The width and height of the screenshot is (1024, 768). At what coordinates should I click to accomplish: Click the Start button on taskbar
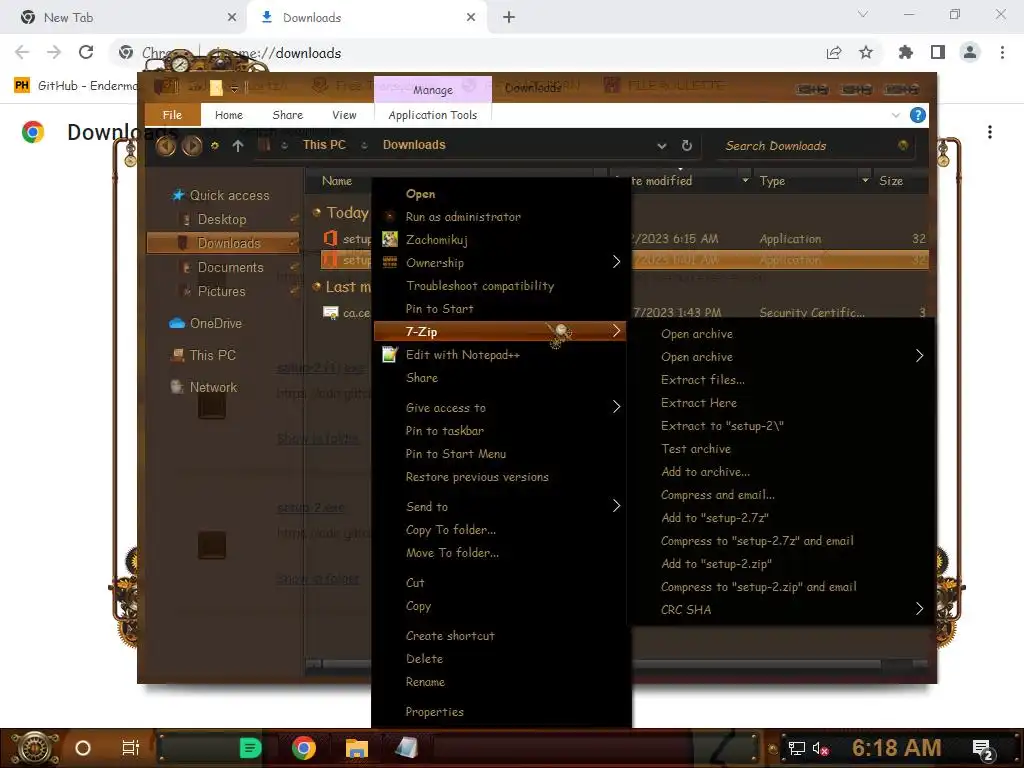click(35, 748)
